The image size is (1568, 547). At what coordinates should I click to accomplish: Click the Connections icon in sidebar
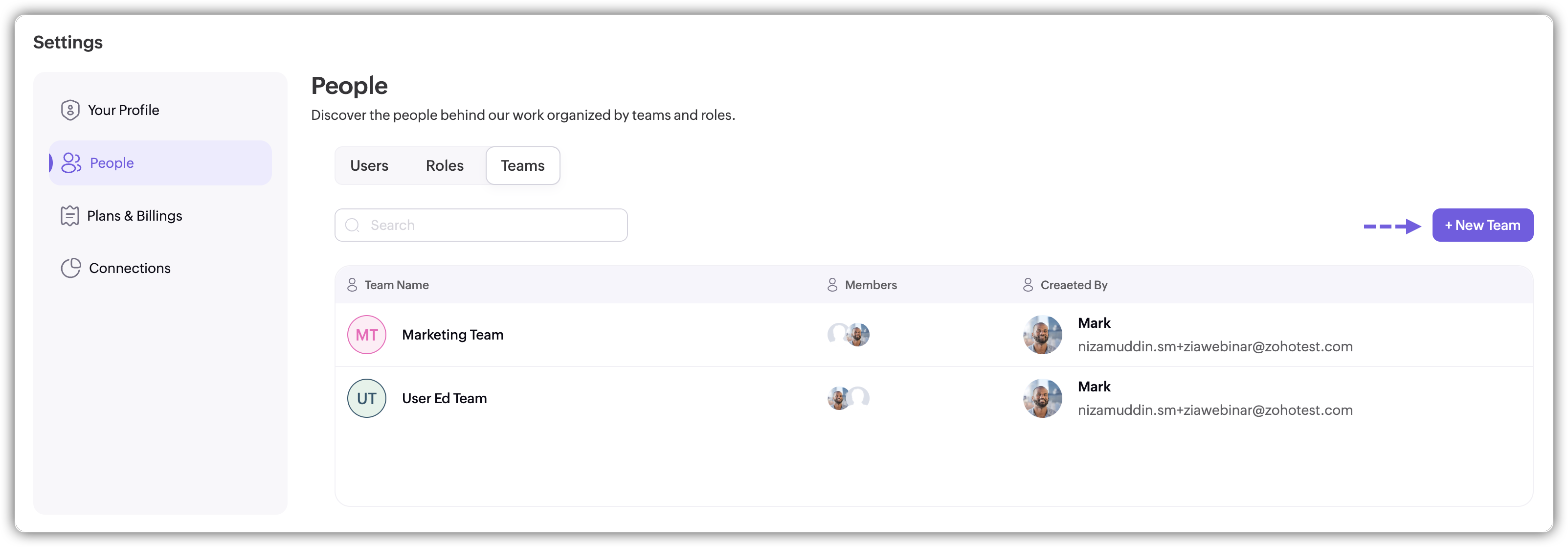click(70, 268)
